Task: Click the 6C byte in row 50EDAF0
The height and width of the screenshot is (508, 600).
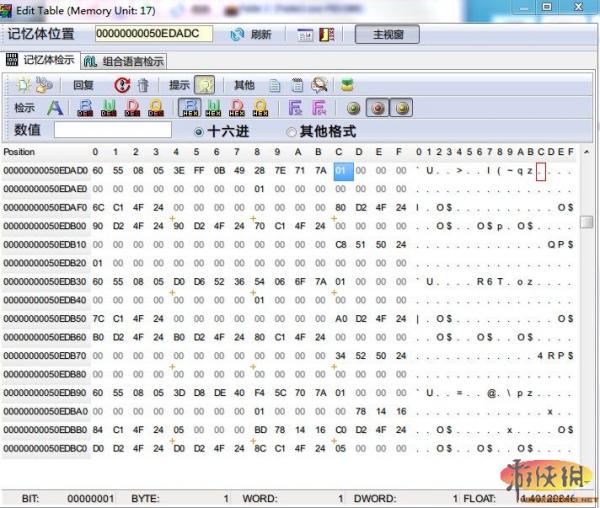Action: tap(98, 208)
